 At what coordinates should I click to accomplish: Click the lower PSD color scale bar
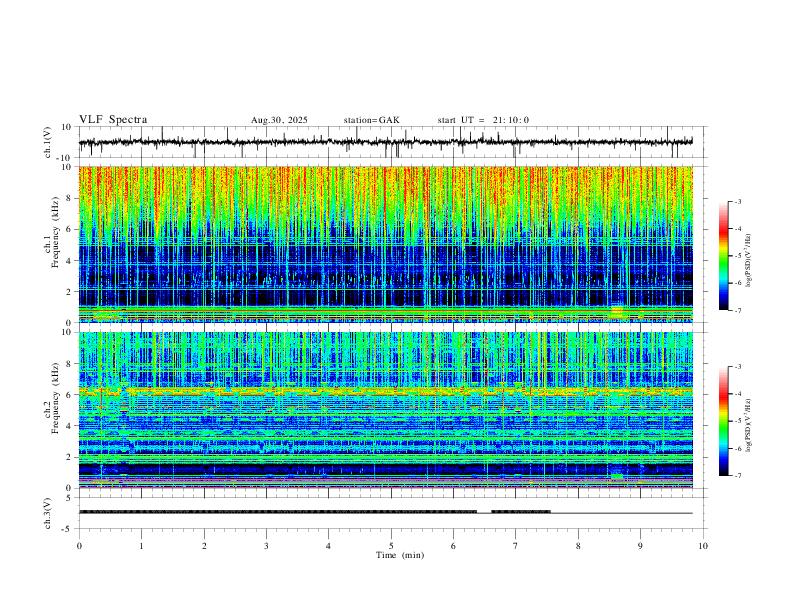click(723, 421)
